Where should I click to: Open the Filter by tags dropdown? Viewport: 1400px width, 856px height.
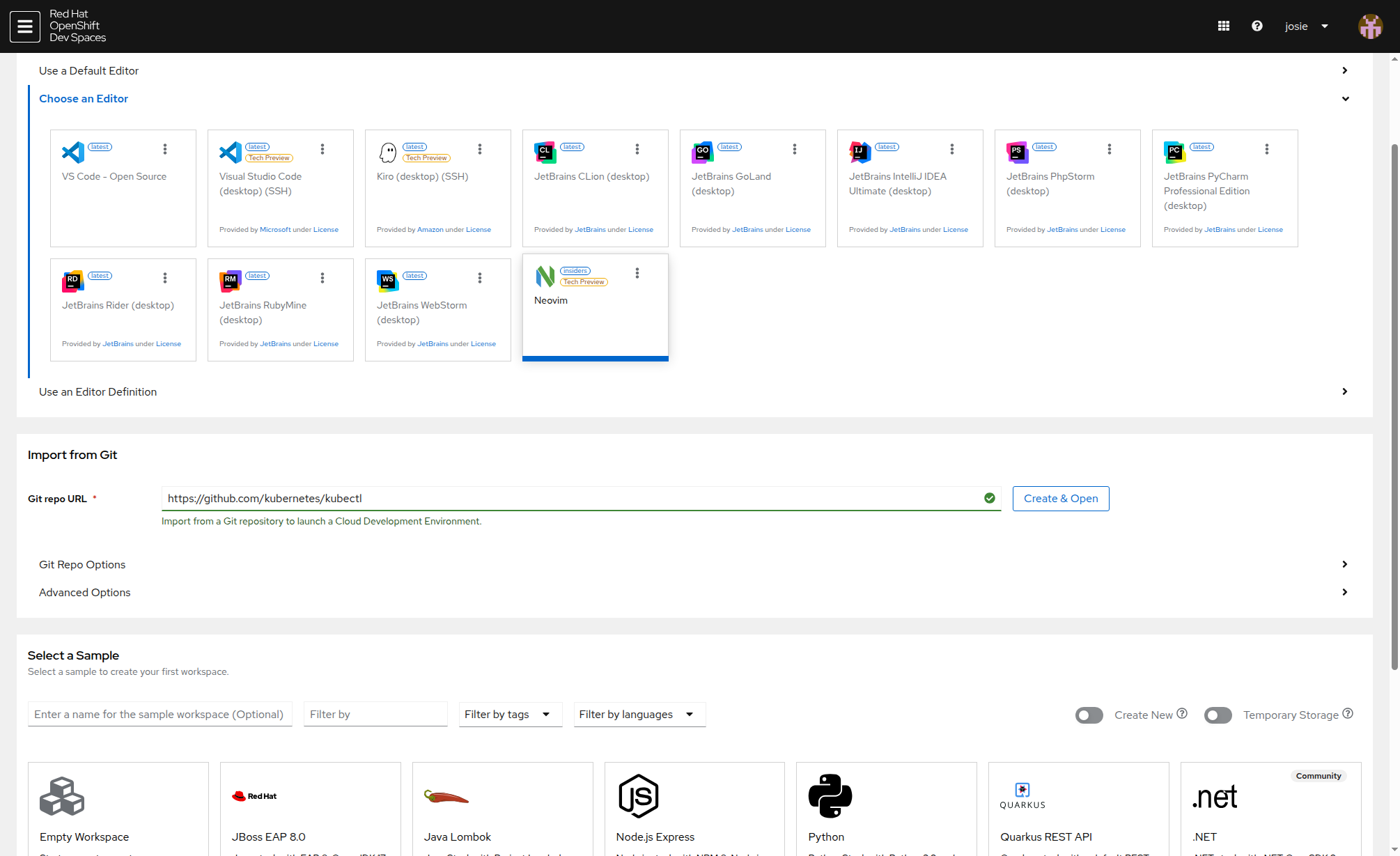[510, 715]
